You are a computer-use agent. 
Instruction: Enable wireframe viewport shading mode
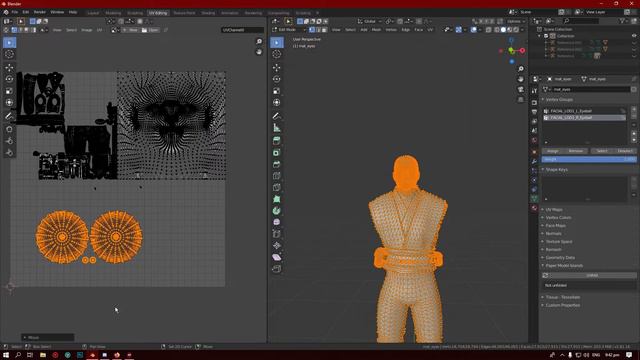tap(497, 30)
